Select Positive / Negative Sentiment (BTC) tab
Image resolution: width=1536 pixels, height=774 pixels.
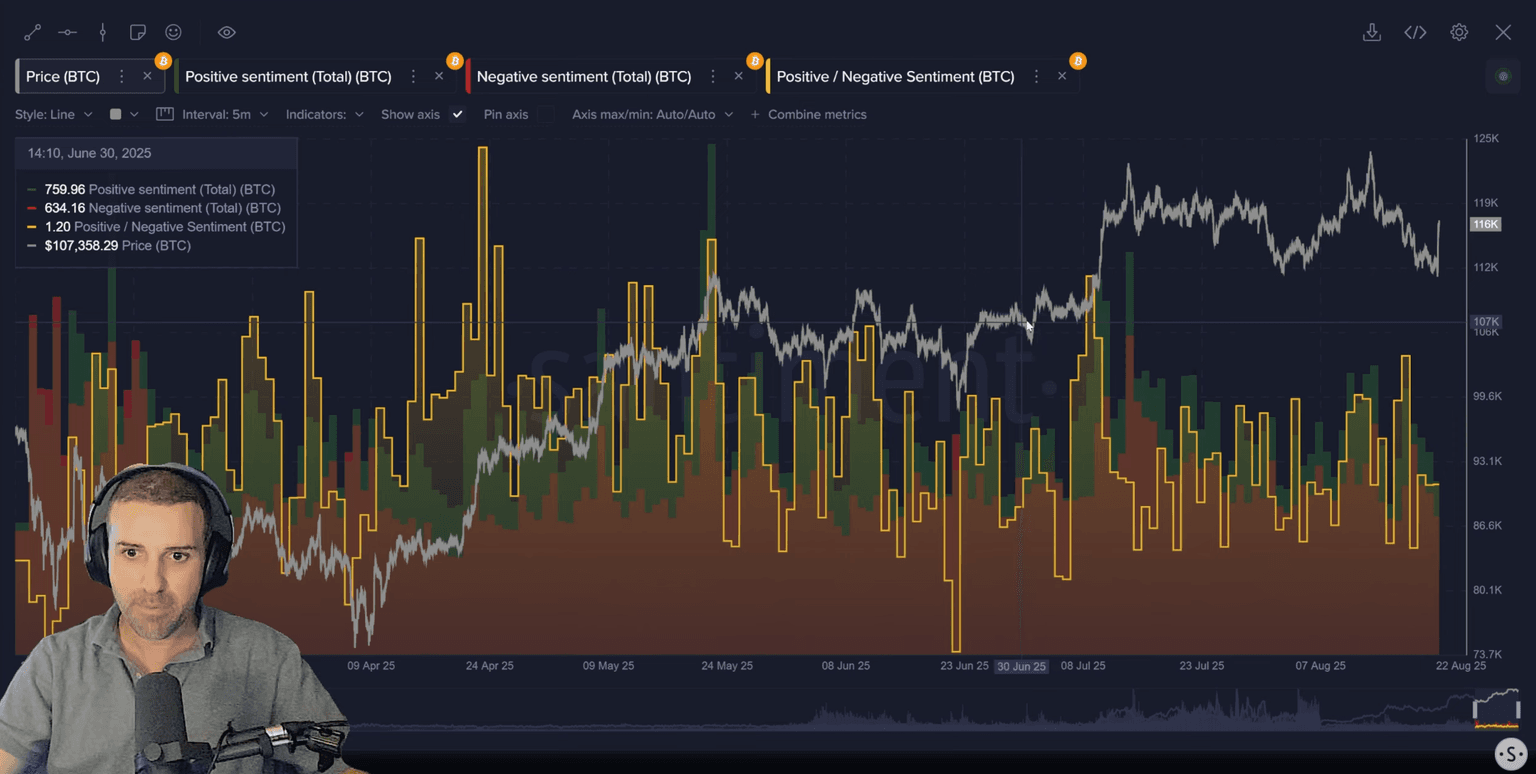(x=894, y=77)
